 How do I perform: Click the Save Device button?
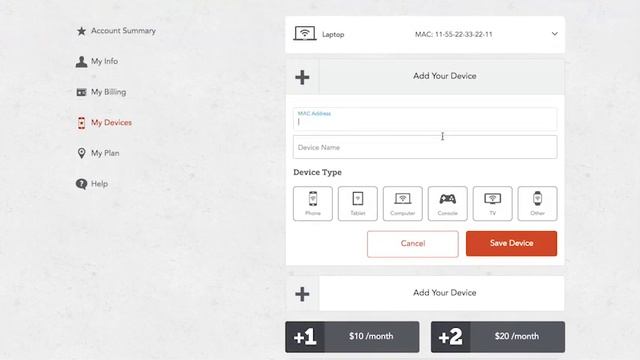511,244
